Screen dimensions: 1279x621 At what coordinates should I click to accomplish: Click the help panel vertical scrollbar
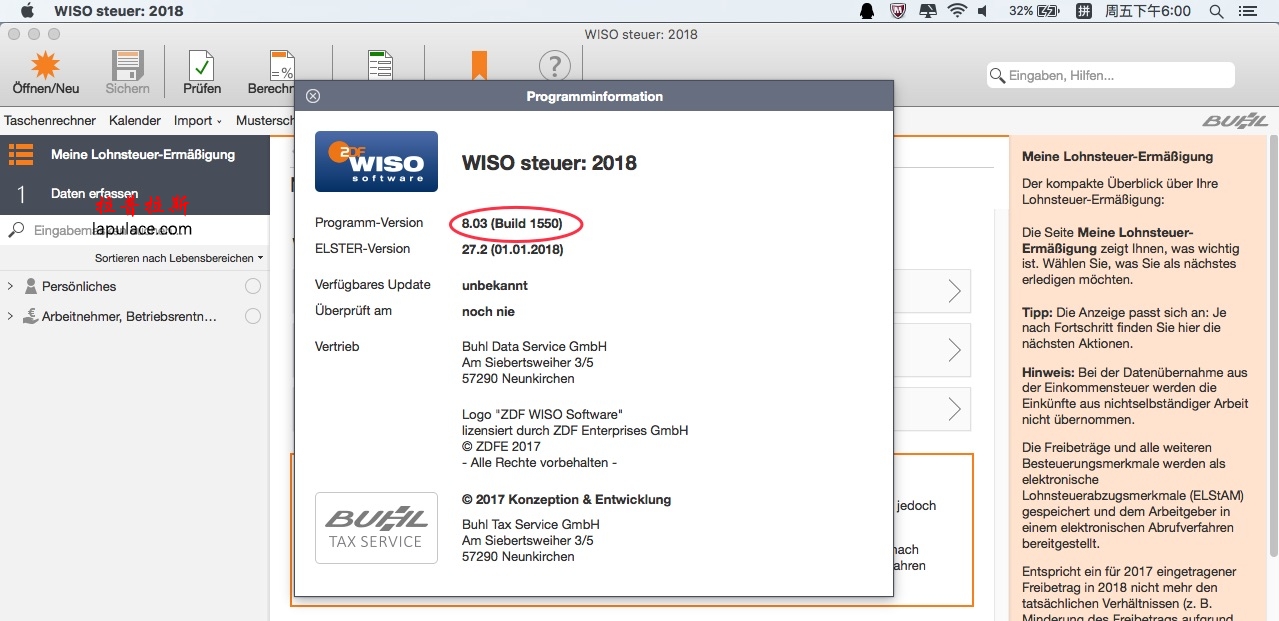tap(1273, 345)
